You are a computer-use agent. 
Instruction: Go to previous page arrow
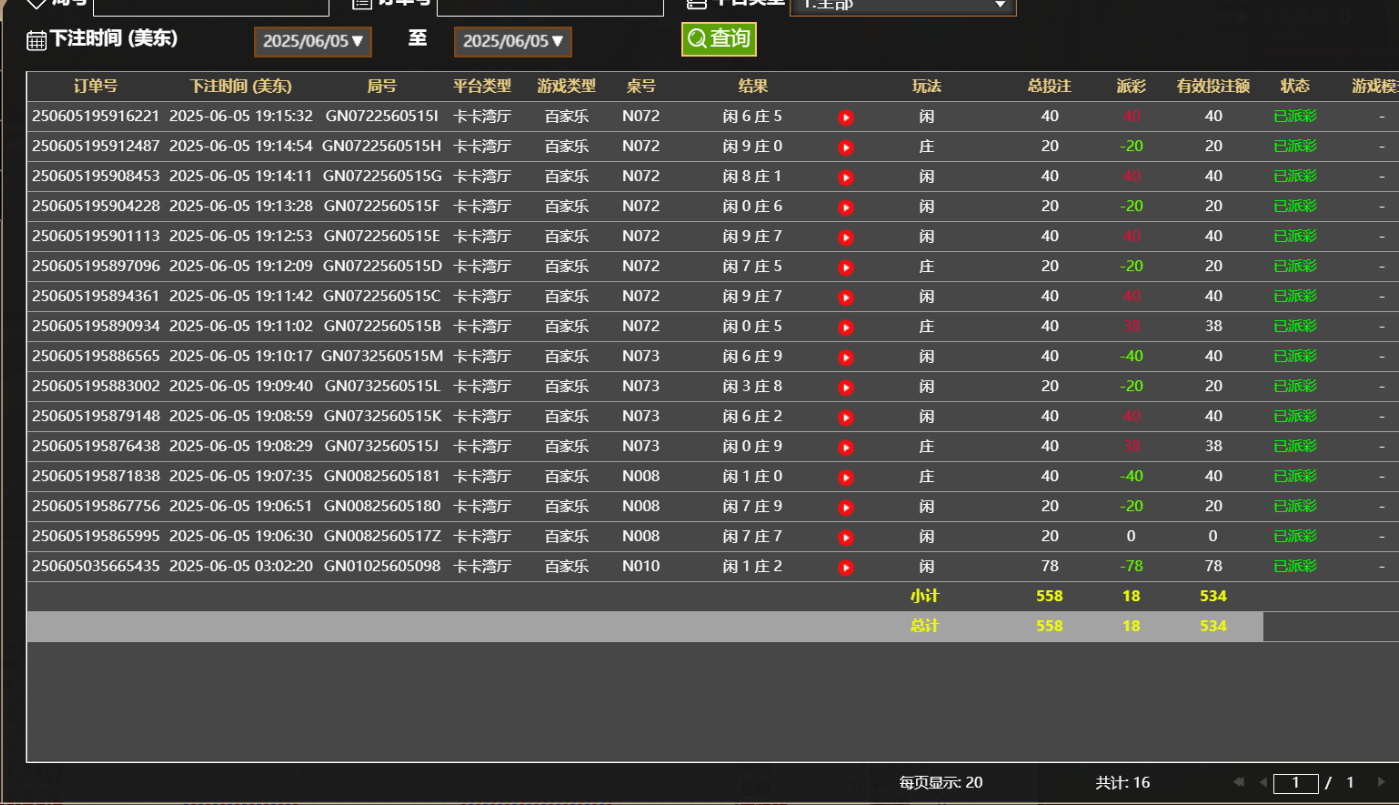1263,782
